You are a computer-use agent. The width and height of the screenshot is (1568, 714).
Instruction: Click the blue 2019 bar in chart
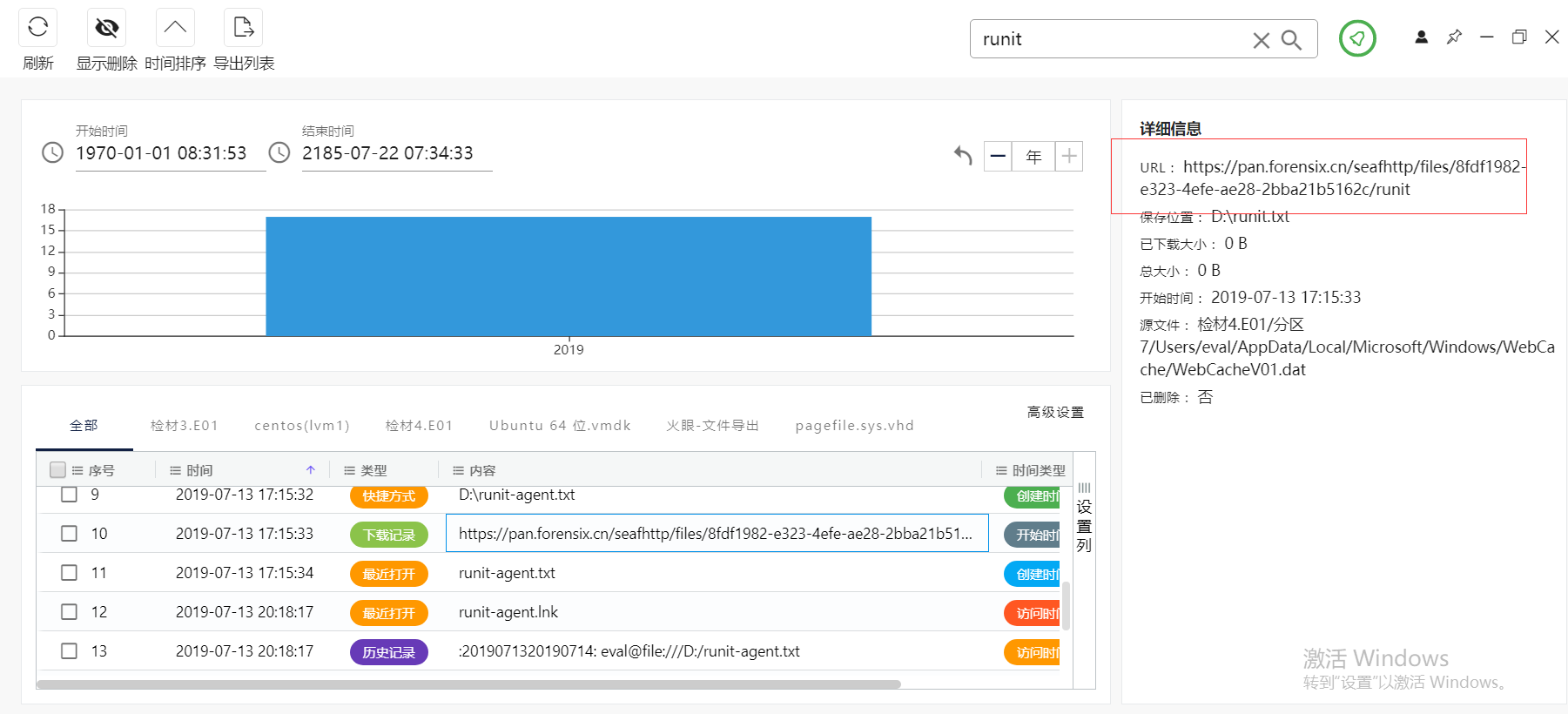(569, 276)
